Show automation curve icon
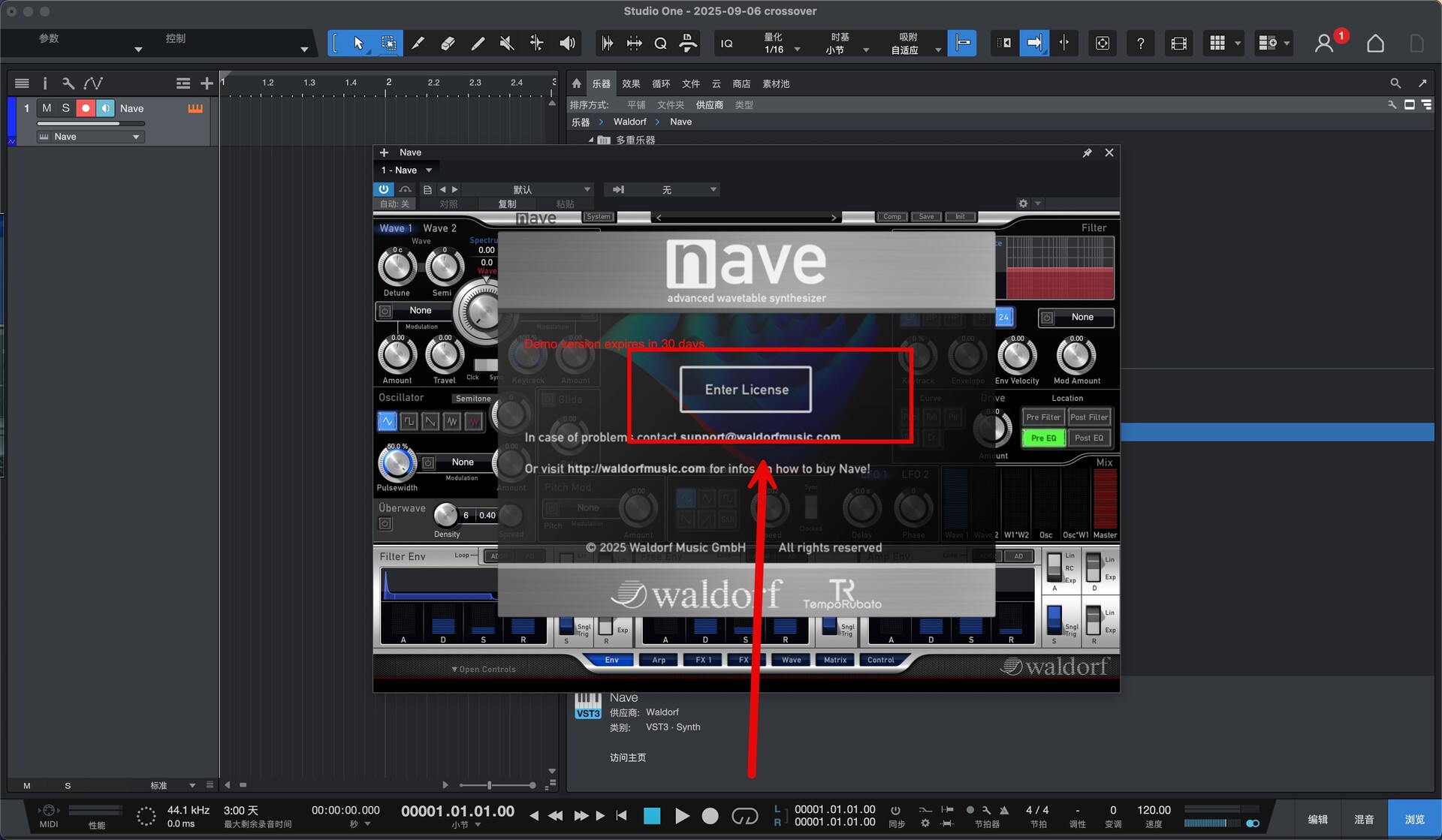Screen dimensions: 1442x840 click(93, 83)
